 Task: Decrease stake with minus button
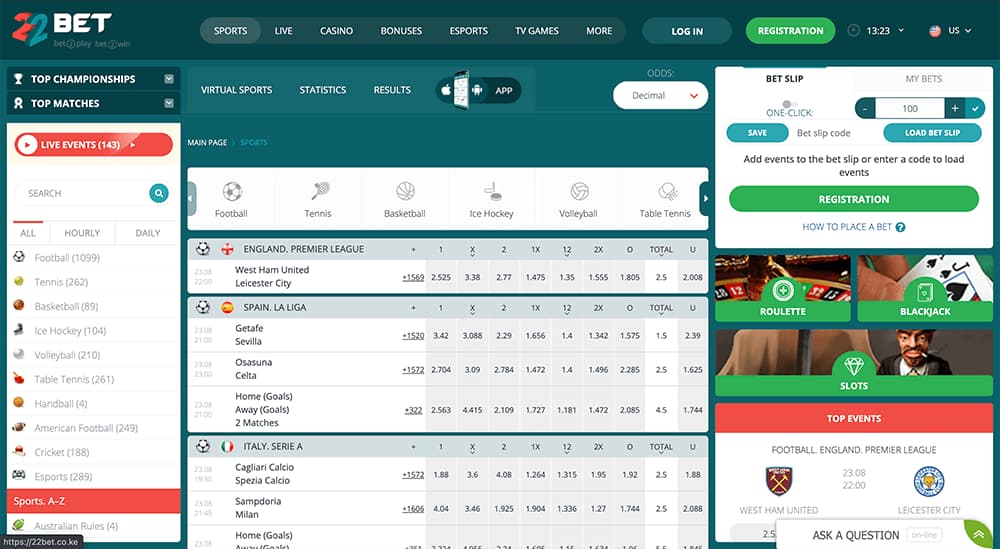click(865, 108)
